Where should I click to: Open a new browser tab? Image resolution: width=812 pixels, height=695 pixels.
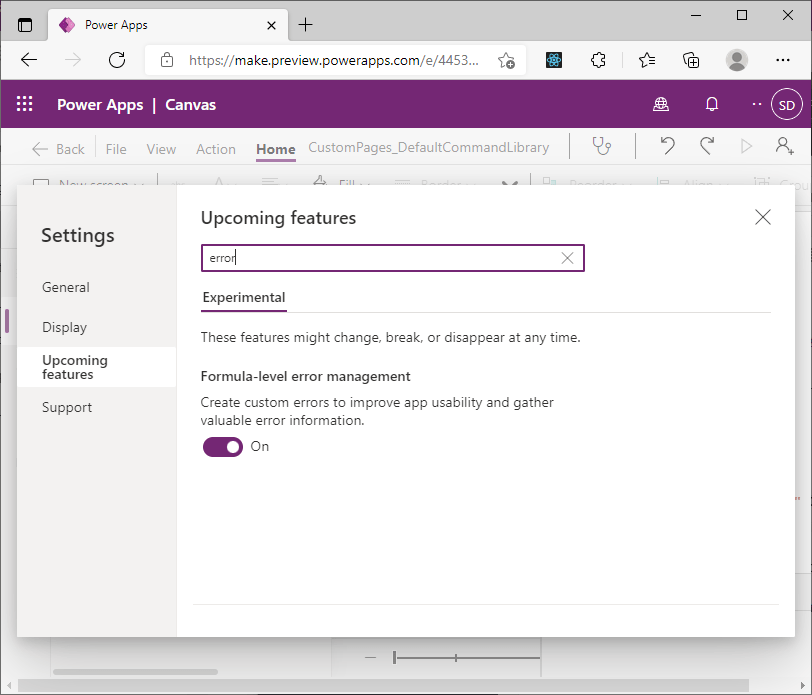(306, 24)
